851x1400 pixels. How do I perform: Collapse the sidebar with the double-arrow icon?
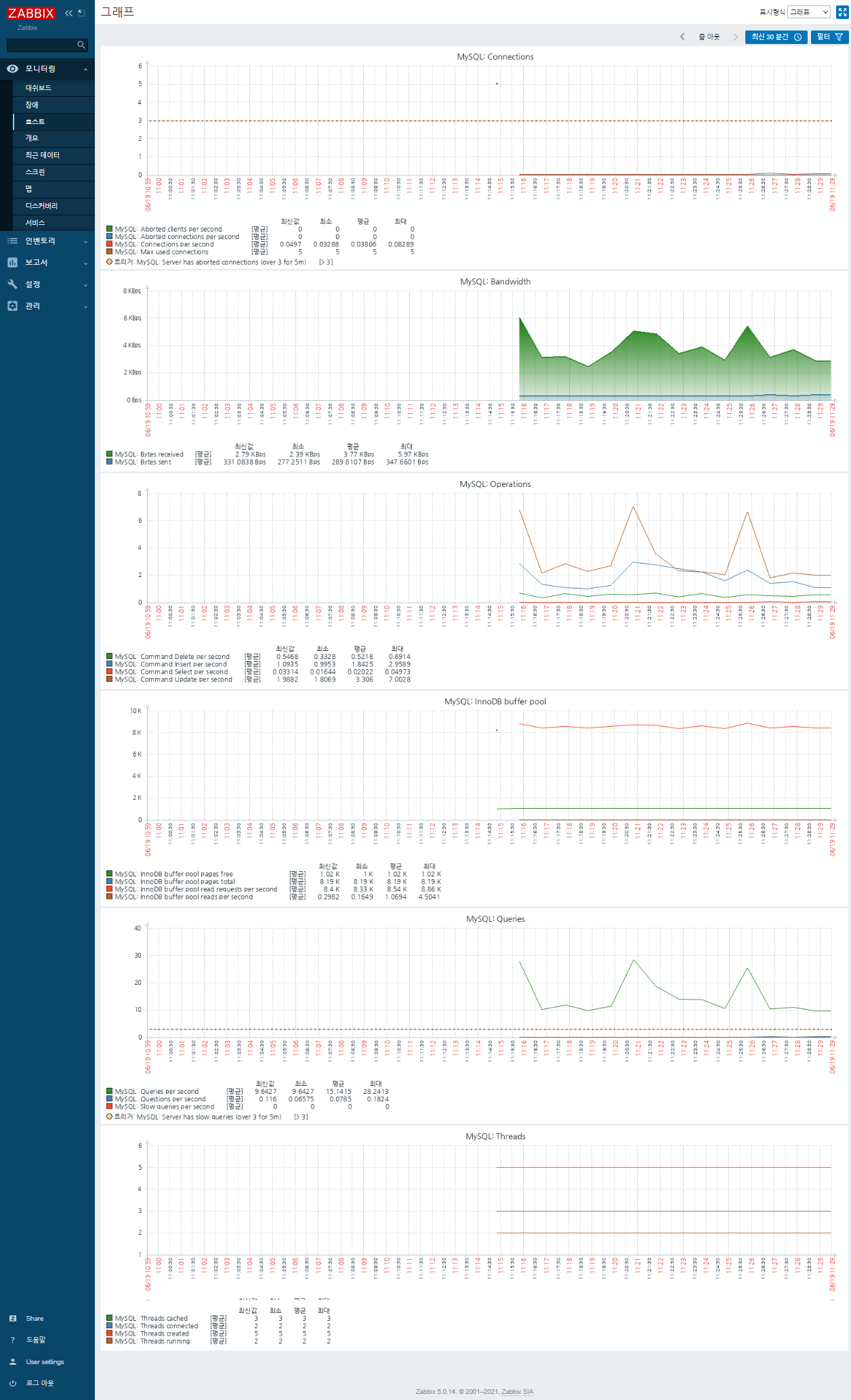point(68,13)
